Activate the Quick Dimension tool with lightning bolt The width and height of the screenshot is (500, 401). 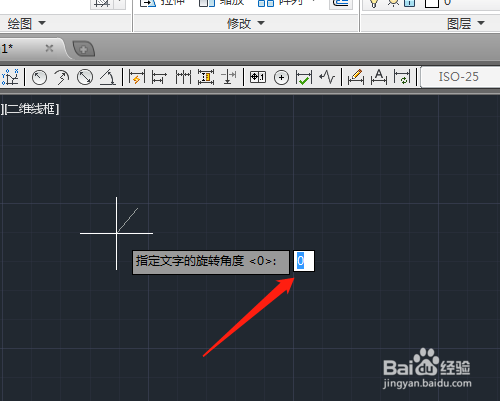point(137,77)
